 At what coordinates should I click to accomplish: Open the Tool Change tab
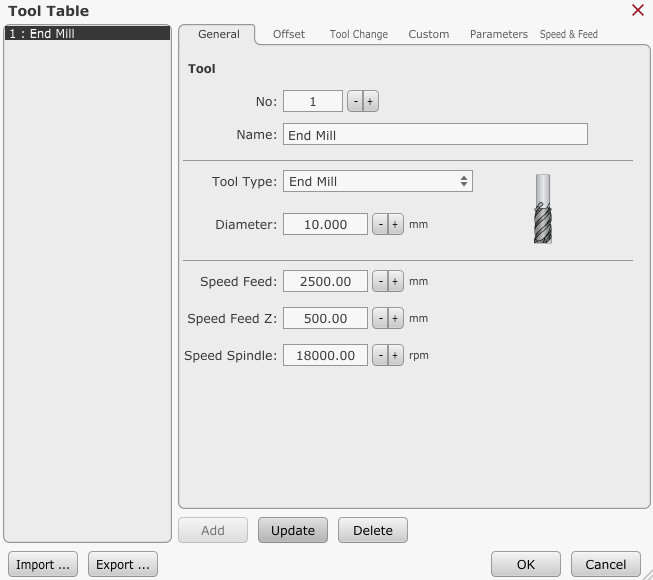pyautogui.click(x=358, y=34)
